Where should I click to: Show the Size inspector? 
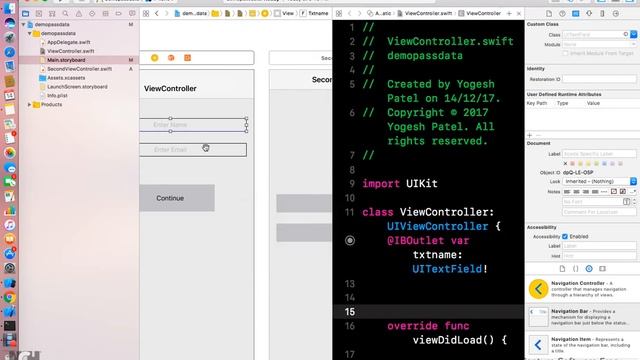click(602, 13)
